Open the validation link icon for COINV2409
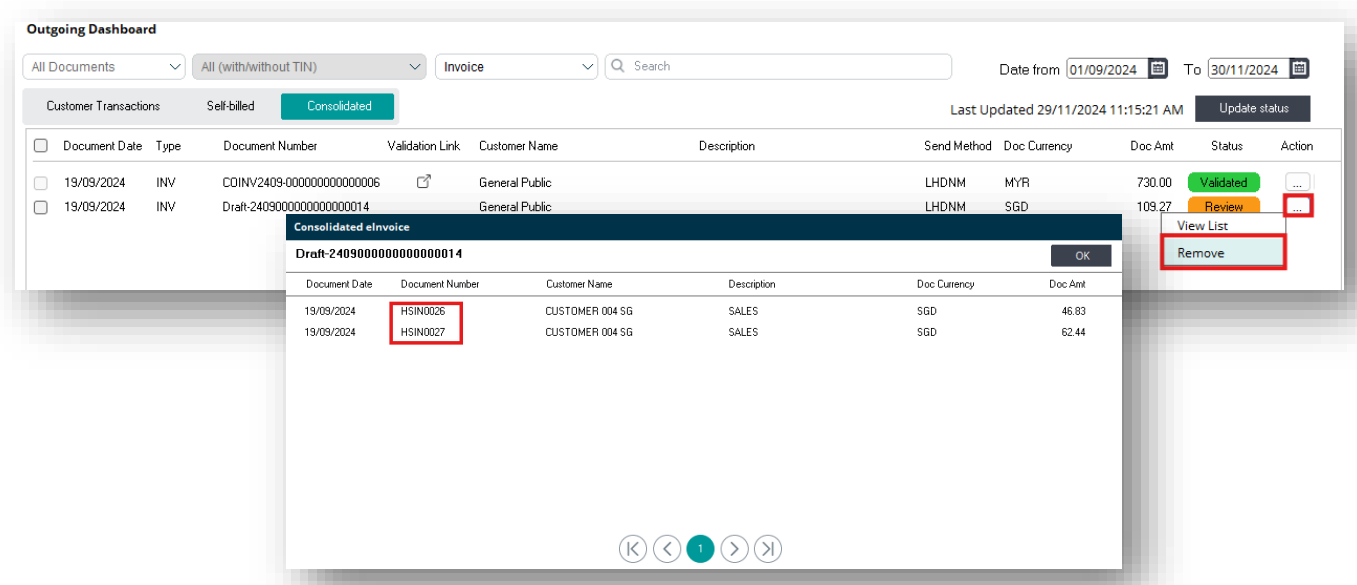The height and width of the screenshot is (585, 1357). point(423,182)
